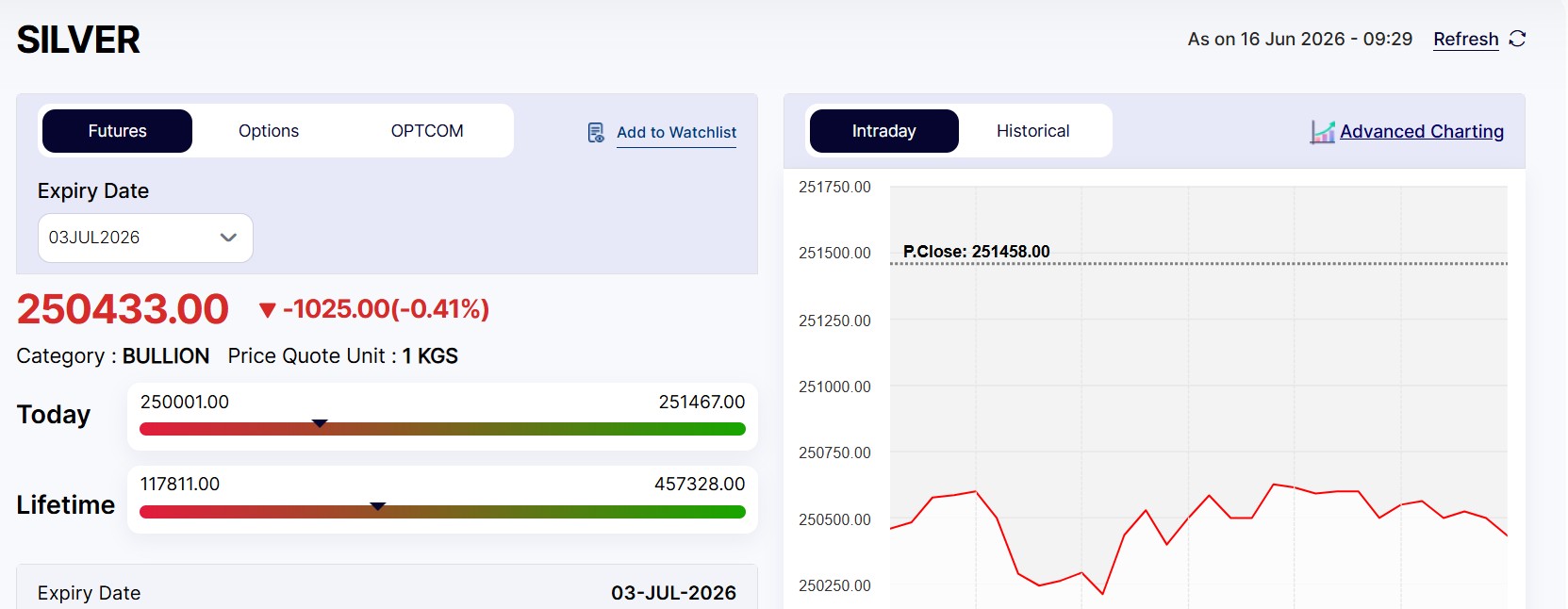The height and width of the screenshot is (609, 1568).
Task: Click the Lifetime price range gradient bar
Action: (x=442, y=512)
